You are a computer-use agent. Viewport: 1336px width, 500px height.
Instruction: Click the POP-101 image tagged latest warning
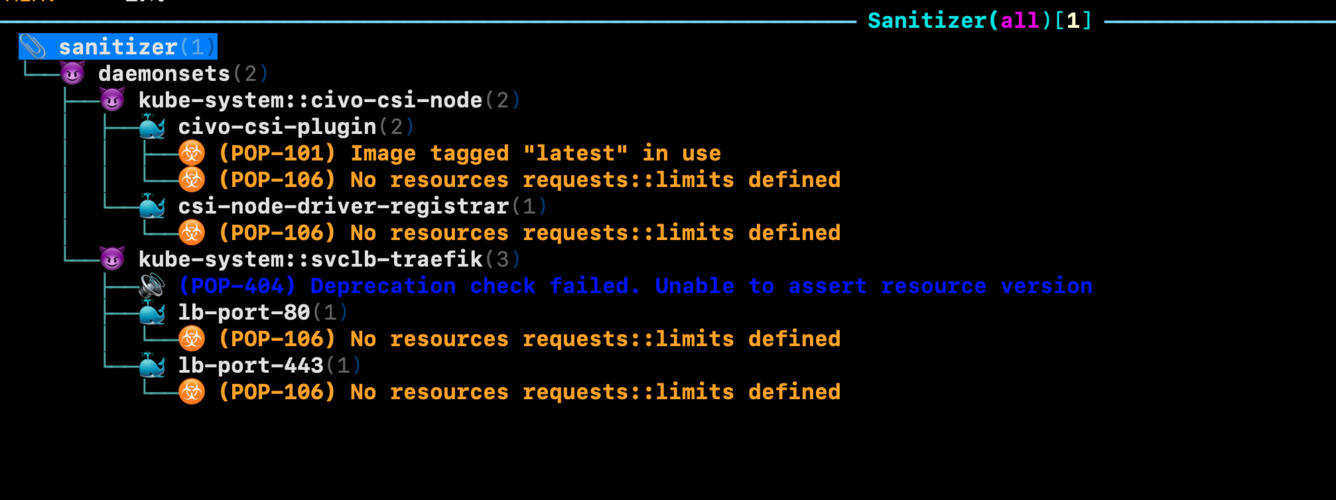469,153
